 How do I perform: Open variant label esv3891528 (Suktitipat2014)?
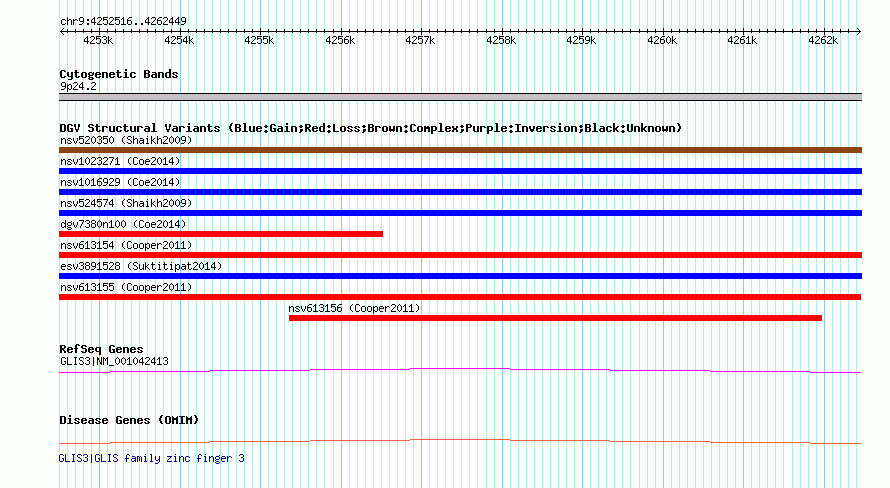coord(141,266)
